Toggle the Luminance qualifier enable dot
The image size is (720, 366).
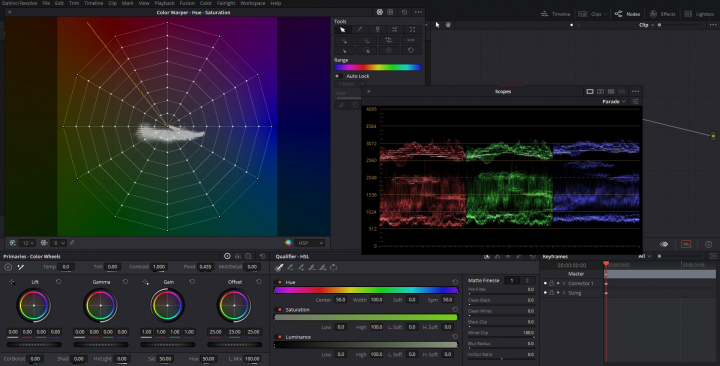pos(280,337)
